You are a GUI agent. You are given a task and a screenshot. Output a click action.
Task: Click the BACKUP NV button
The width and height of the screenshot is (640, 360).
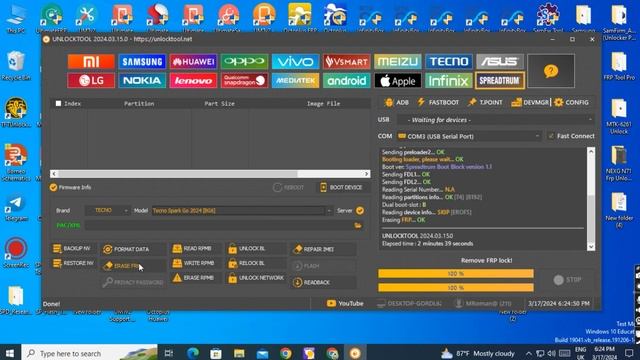(72, 249)
